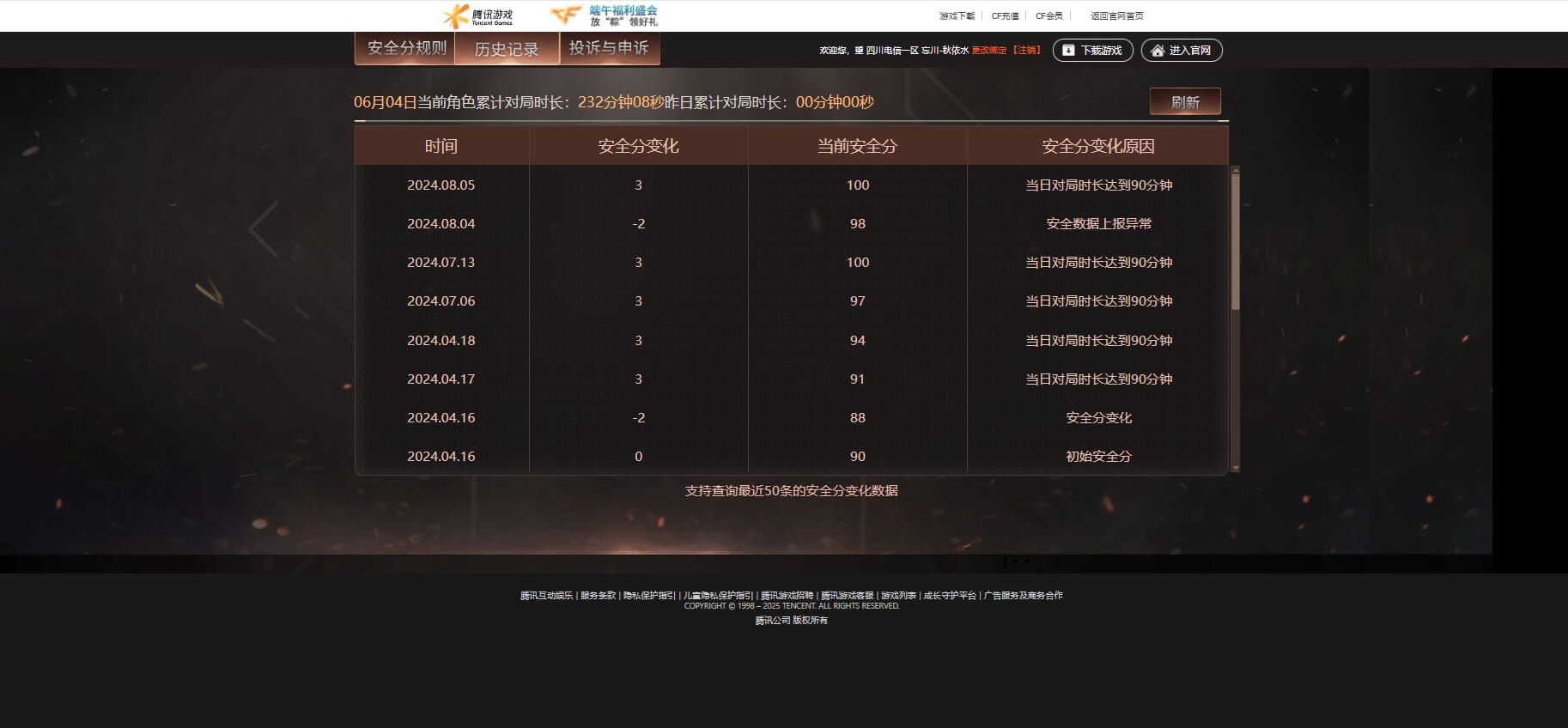Screen dimensions: 1568x728
Task: Open the 投诉与申诉 tab
Action: [610, 48]
